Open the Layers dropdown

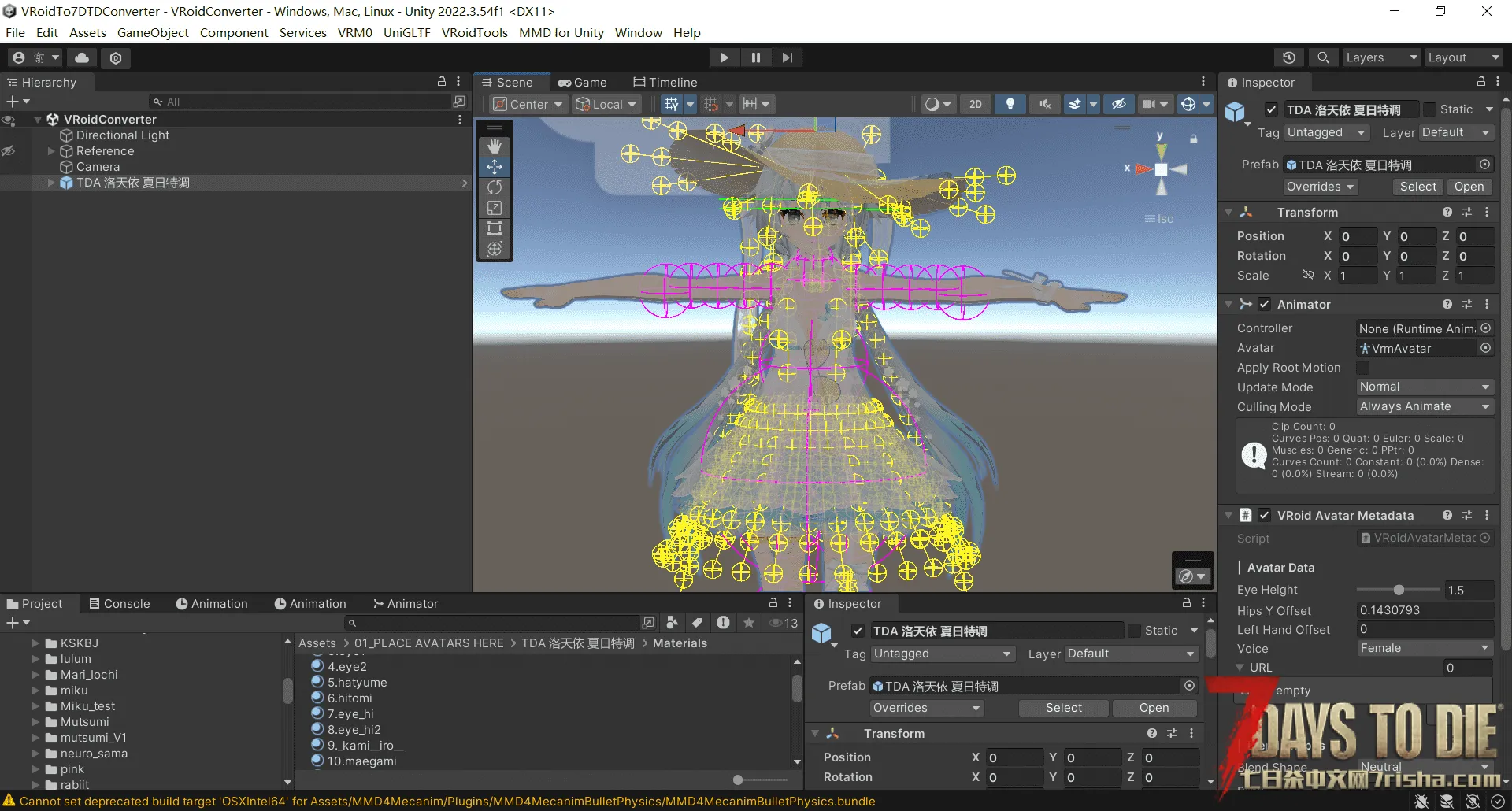[x=1380, y=57]
